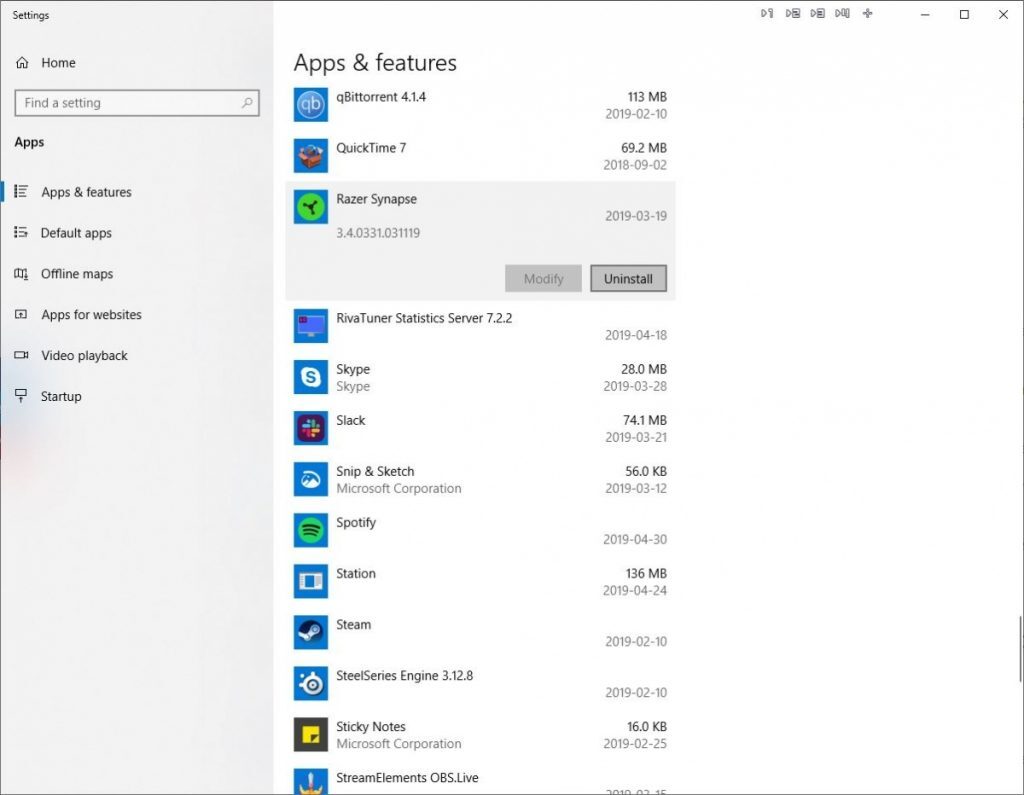The height and width of the screenshot is (795, 1024).
Task: Select Steam in the apps list
Action: pos(353,625)
